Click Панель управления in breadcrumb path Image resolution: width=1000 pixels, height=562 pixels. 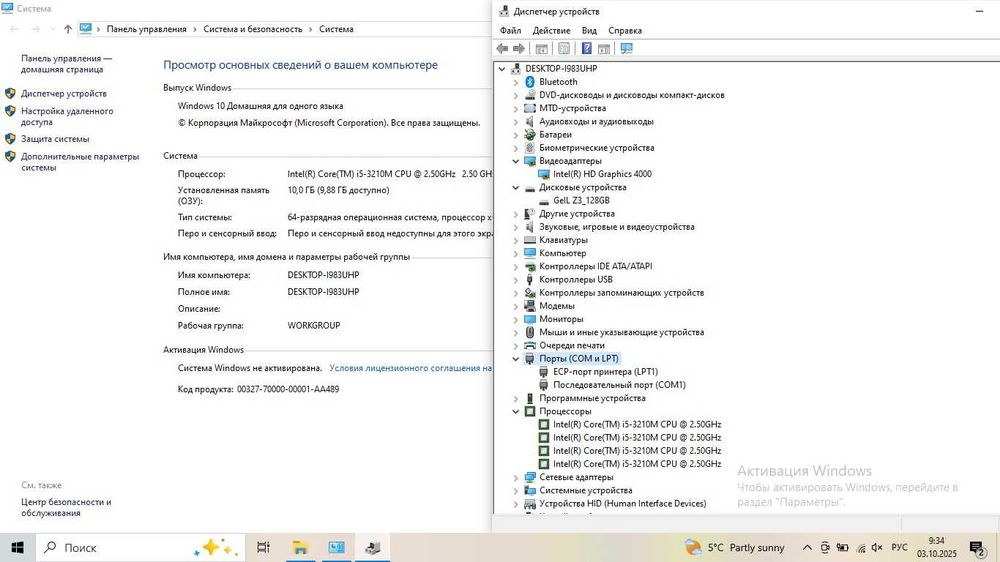pos(146,29)
